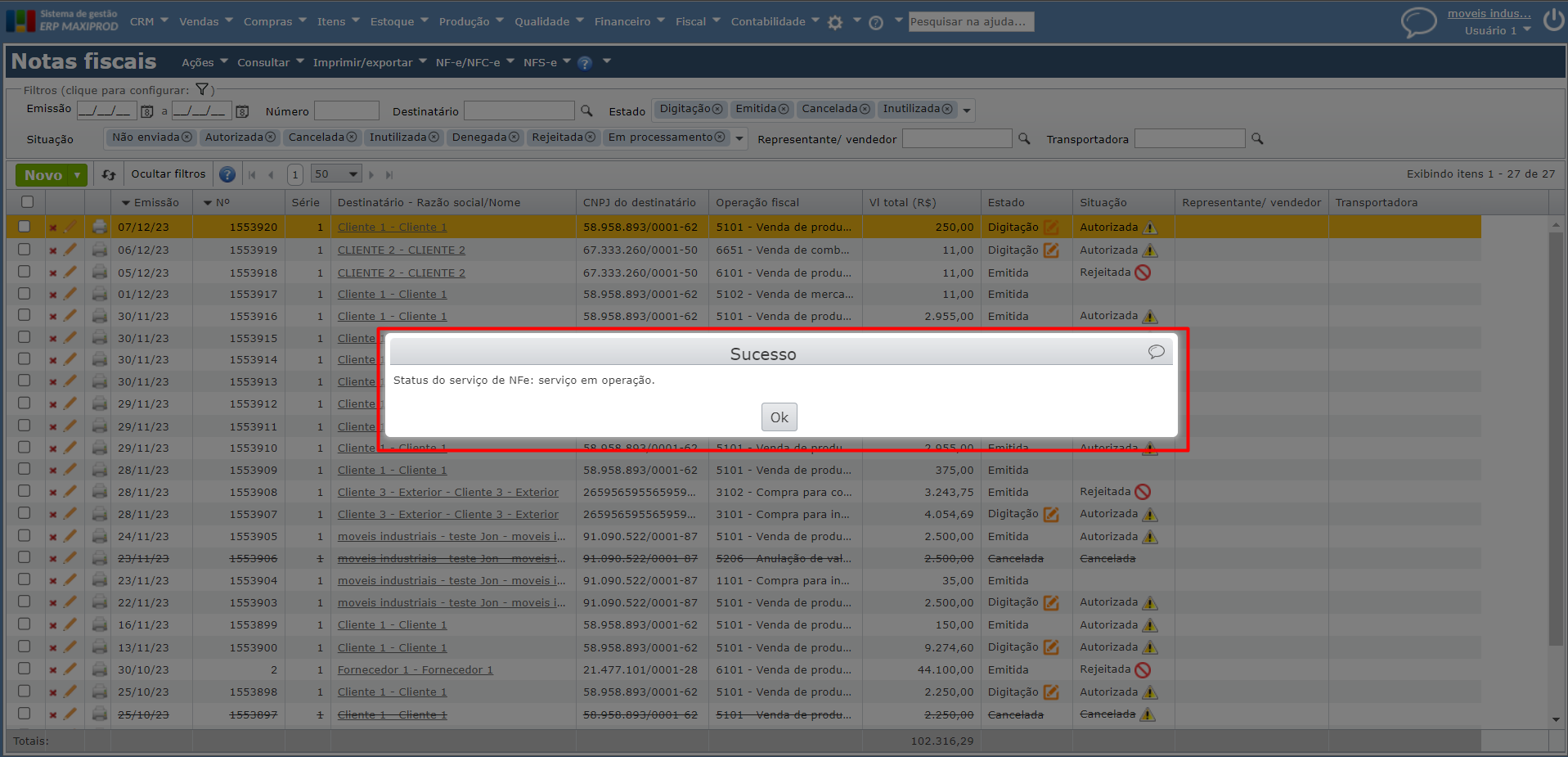Check the row for invoice 1553917
This screenshot has height=757, width=1568.
click(x=25, y=294)
